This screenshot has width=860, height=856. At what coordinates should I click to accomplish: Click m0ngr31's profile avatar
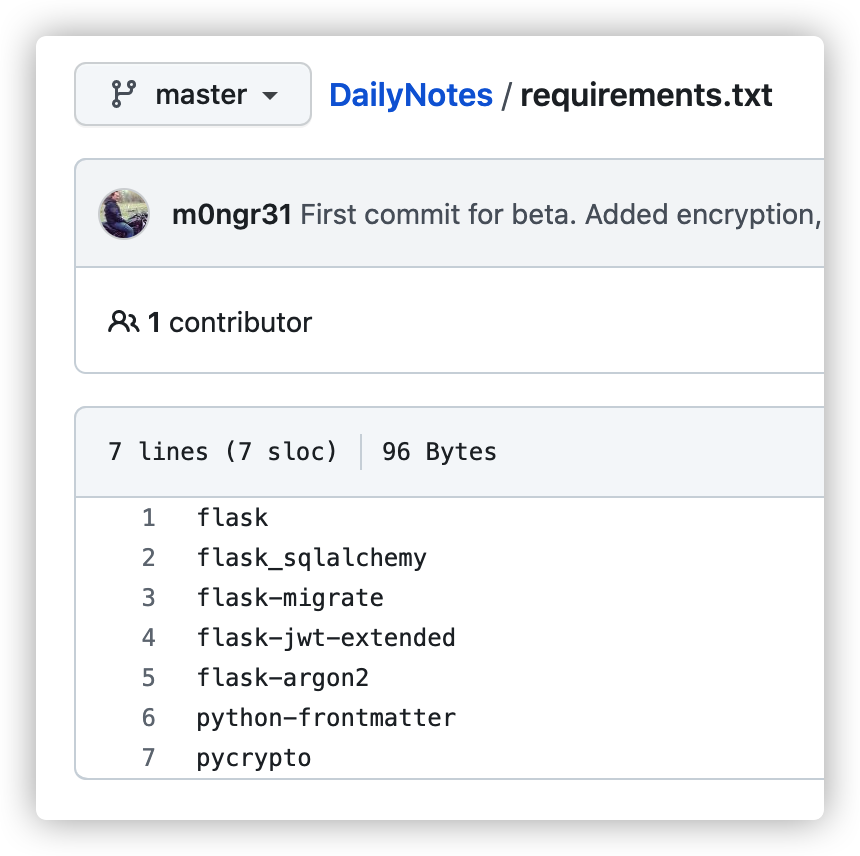click(x=124, y=214)
